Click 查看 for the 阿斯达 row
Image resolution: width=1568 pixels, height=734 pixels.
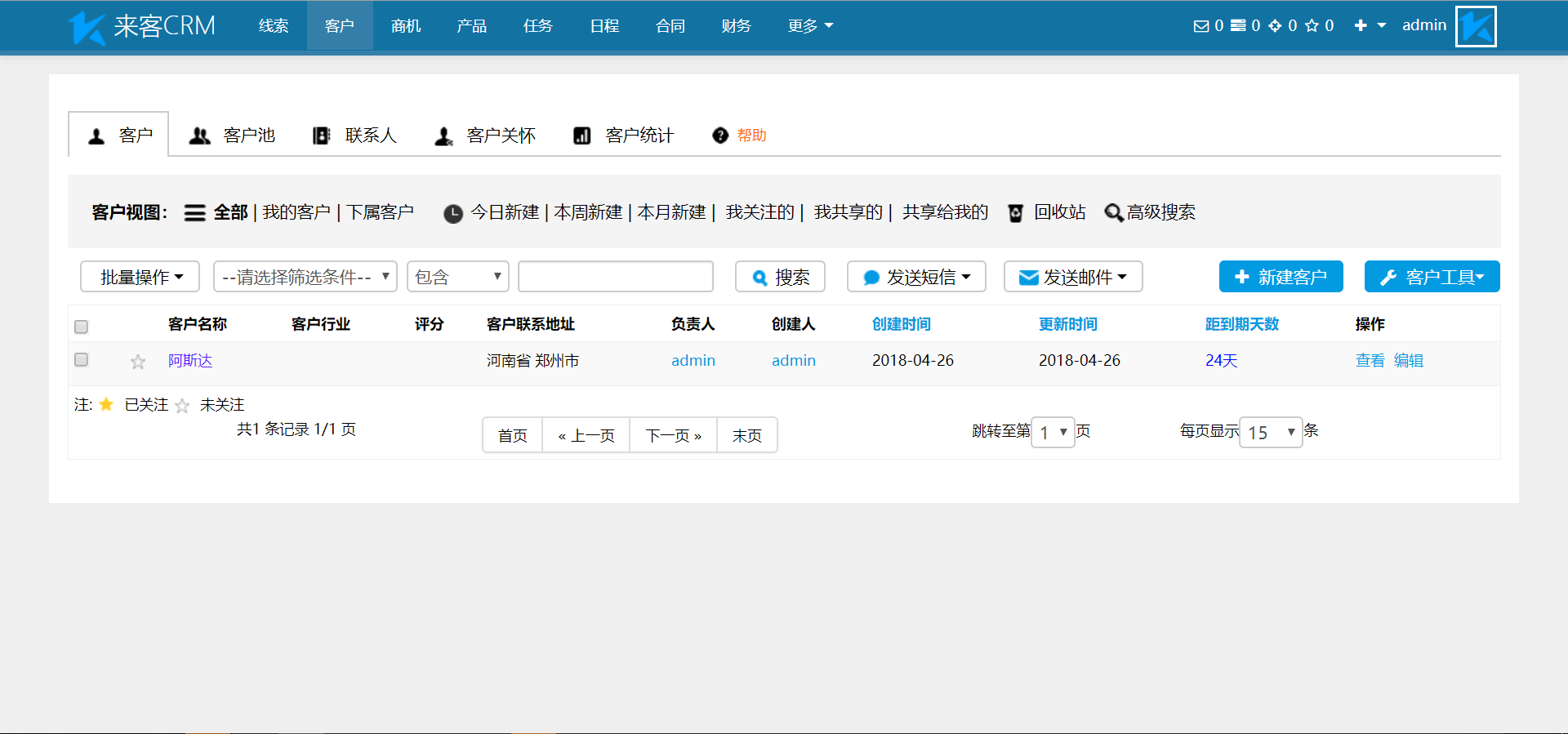[1370, 361]
